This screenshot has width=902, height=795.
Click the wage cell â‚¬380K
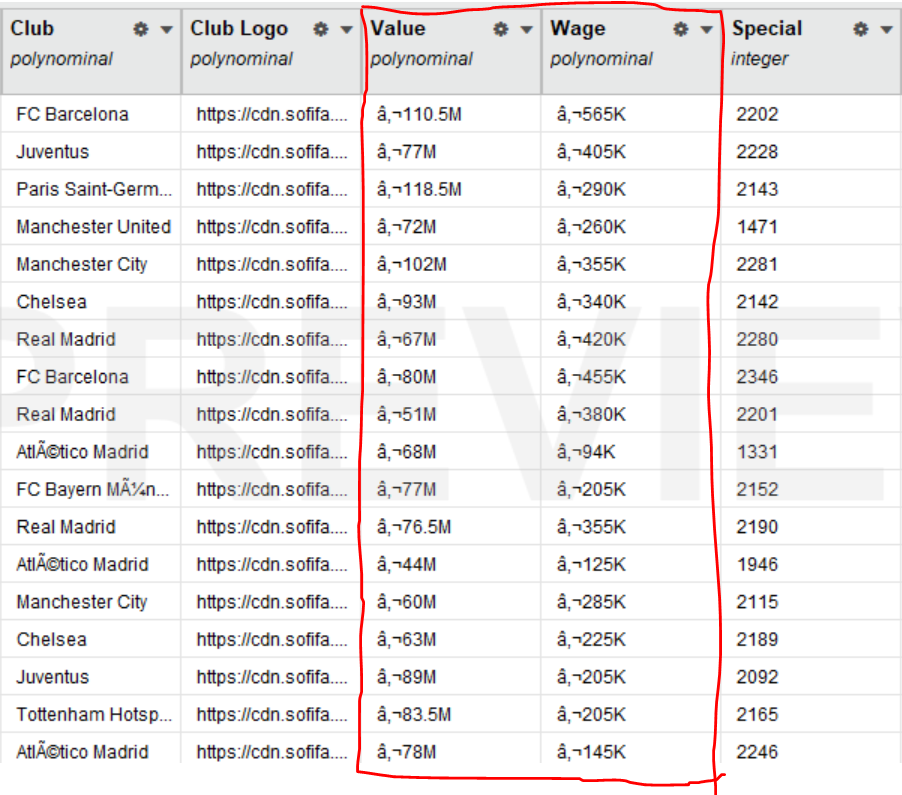(591, 414)
